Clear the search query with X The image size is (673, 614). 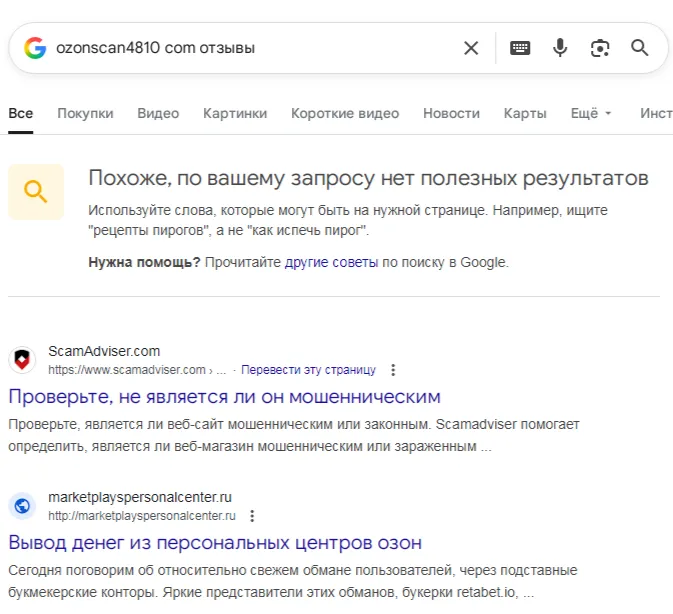(x=471, y=48)
